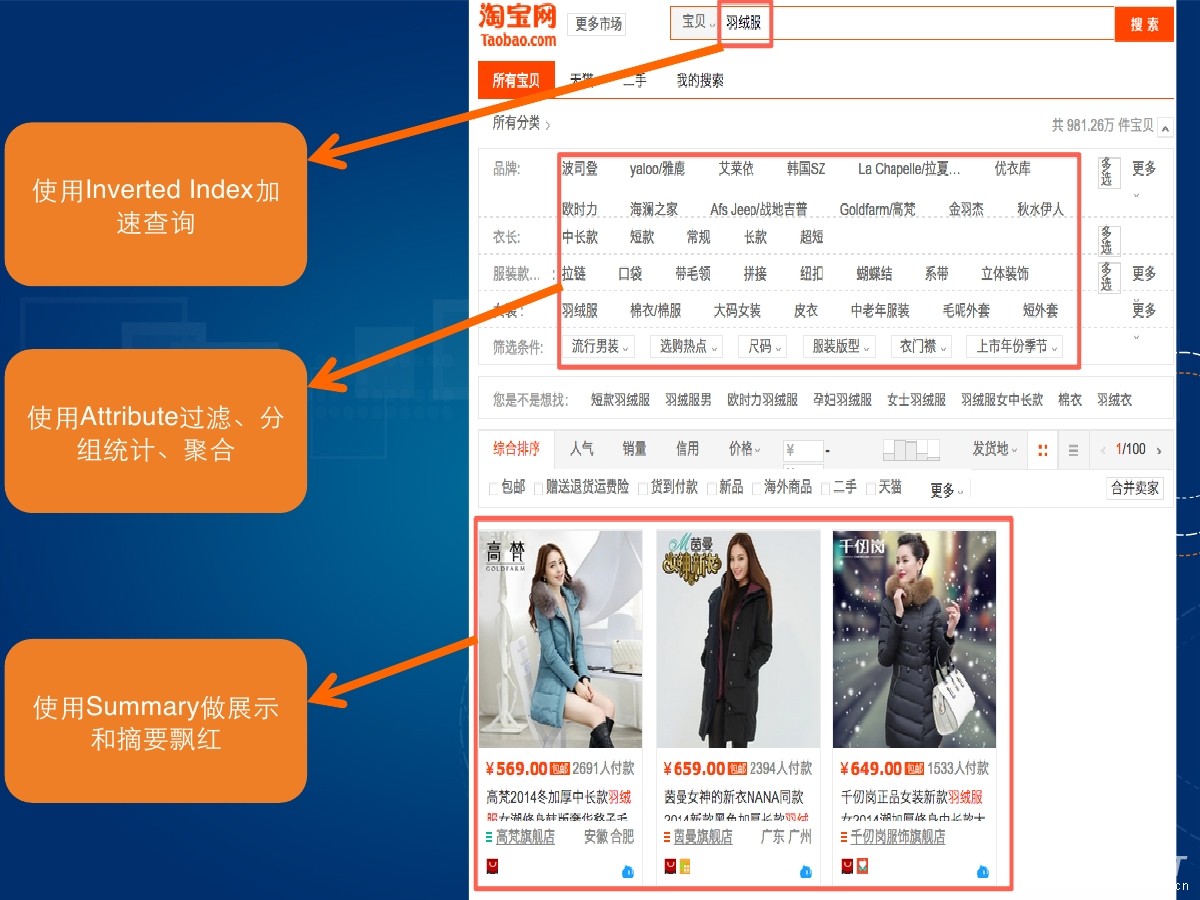
Task: Enable the 货到付款 checkbox
Action: tap(643, 489)
